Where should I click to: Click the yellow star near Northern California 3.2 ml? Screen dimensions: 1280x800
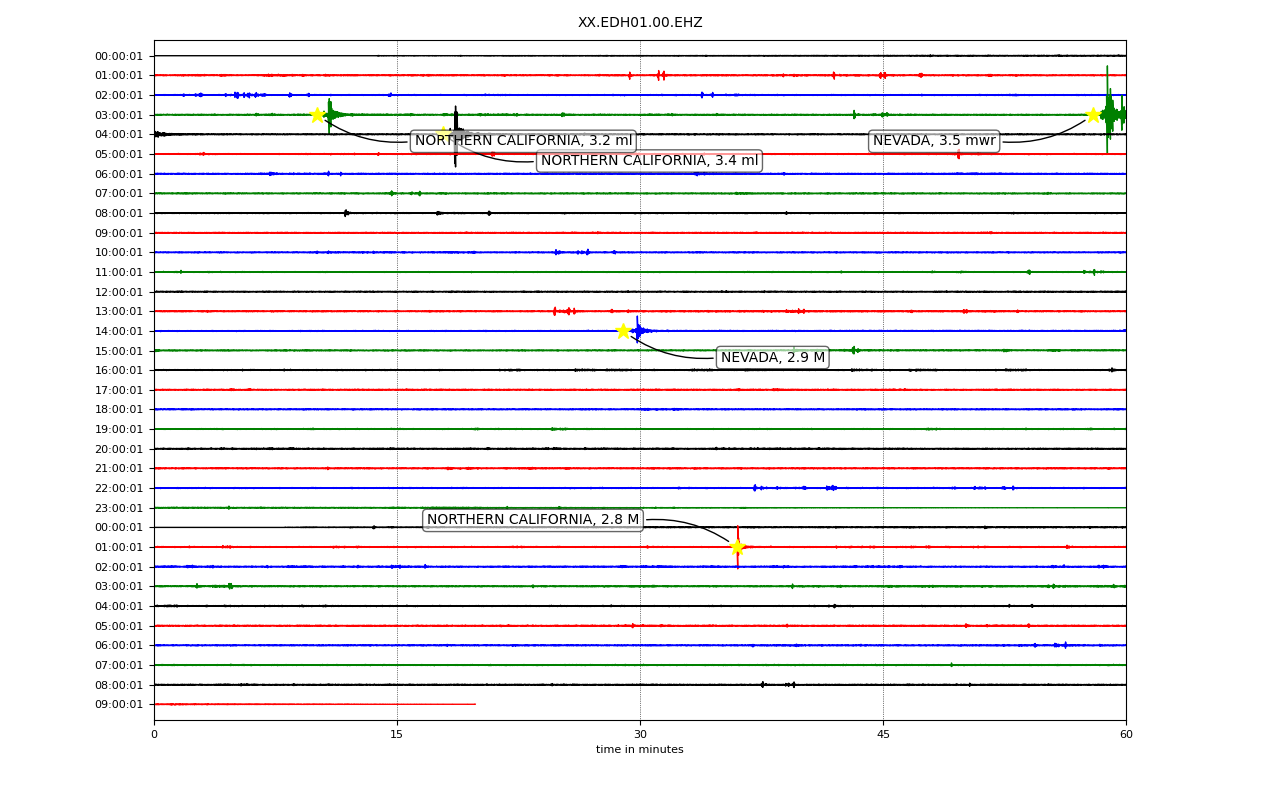click(317, 115)
